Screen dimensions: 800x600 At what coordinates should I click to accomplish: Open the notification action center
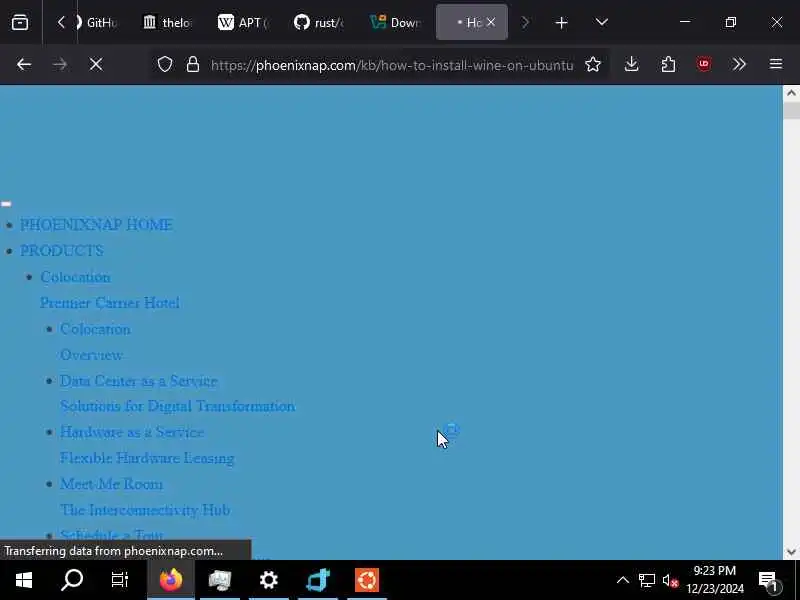click(769, 580)
